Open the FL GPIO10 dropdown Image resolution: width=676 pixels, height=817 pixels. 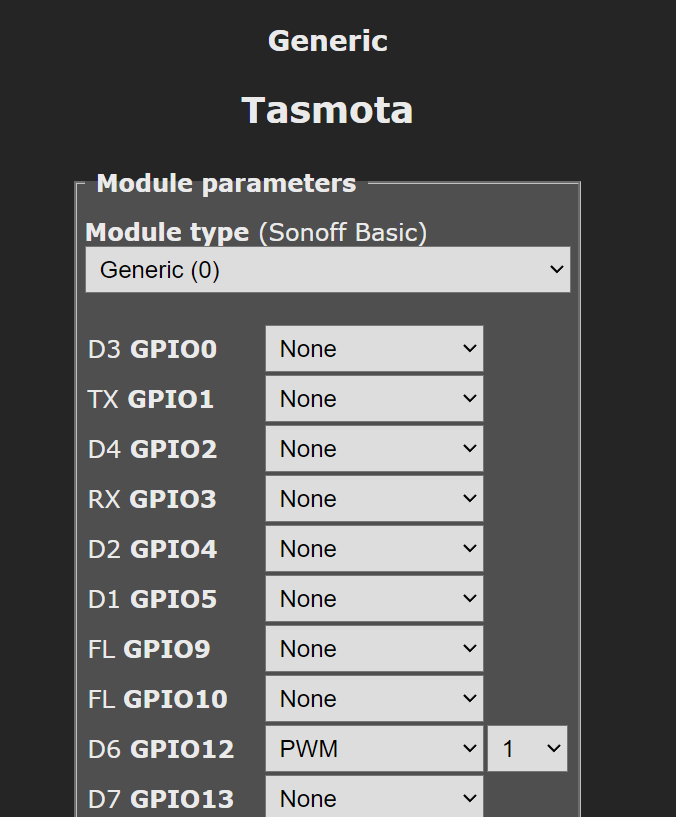(x=374, y=699)
